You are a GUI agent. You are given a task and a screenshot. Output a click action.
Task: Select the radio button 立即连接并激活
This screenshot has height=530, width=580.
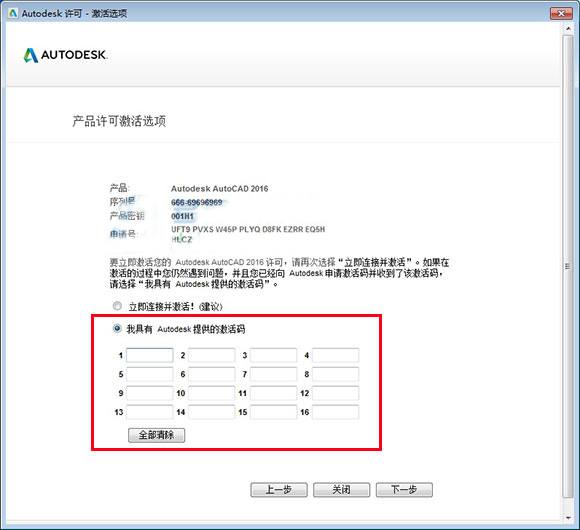point(117,306)
